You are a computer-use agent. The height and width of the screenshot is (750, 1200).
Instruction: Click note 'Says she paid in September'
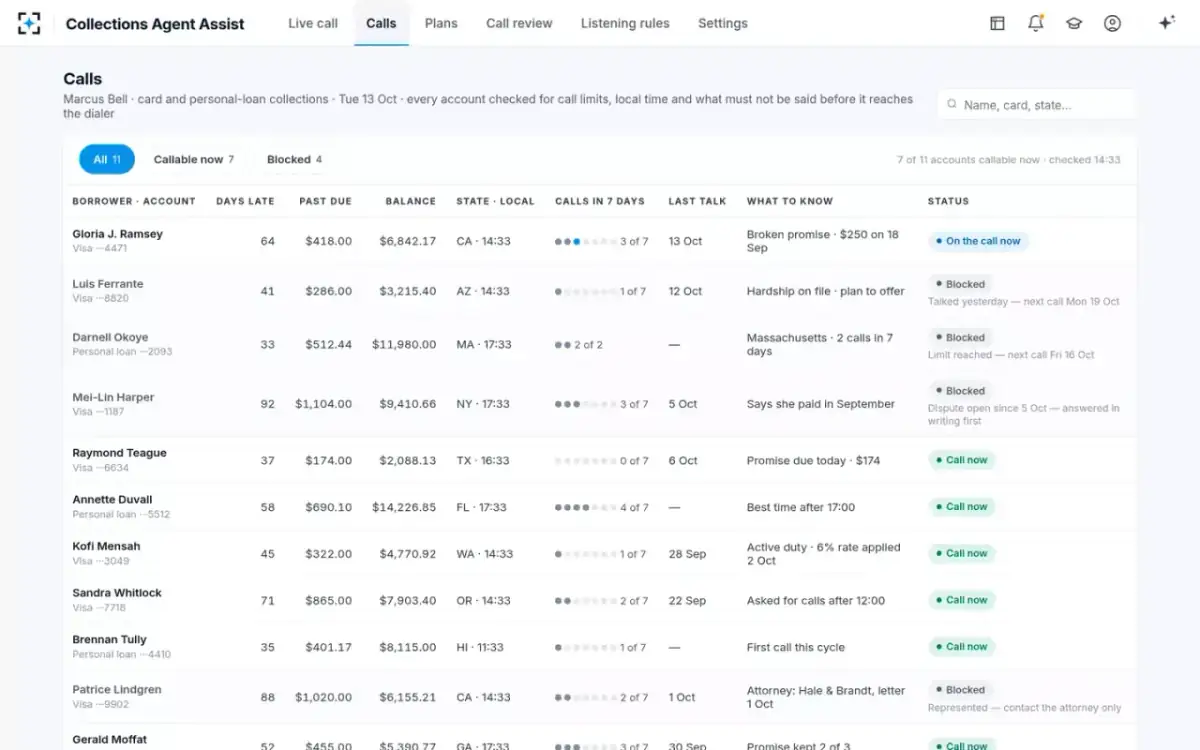[x=821, y=404]
